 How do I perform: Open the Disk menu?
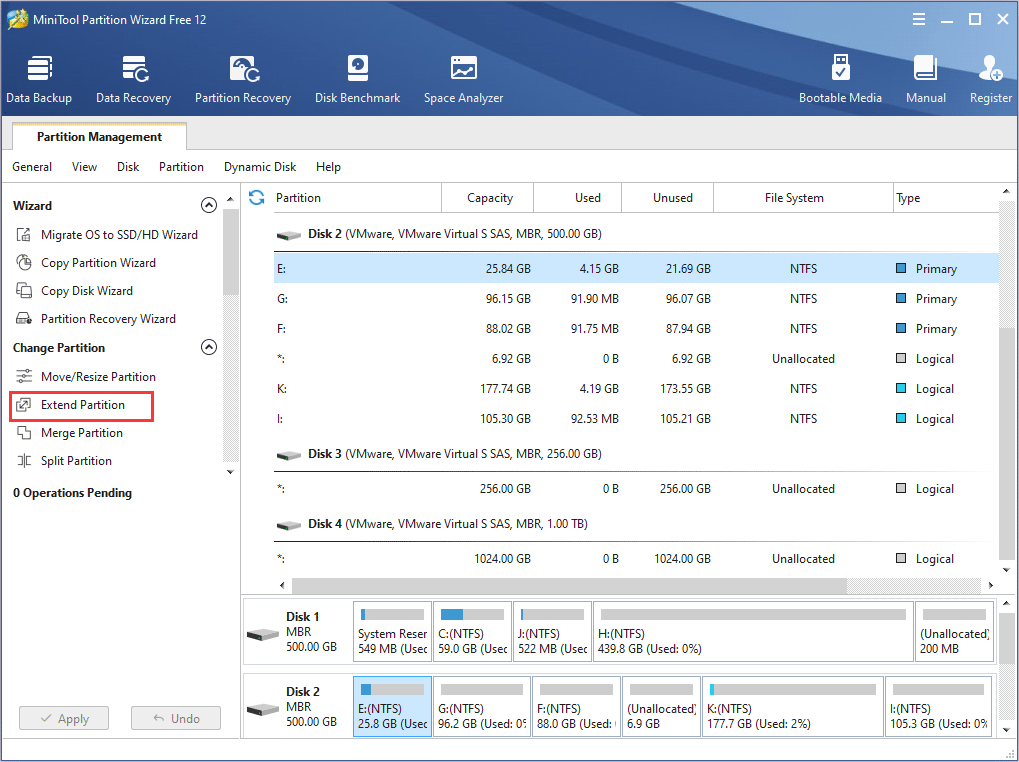pos(128,167)
